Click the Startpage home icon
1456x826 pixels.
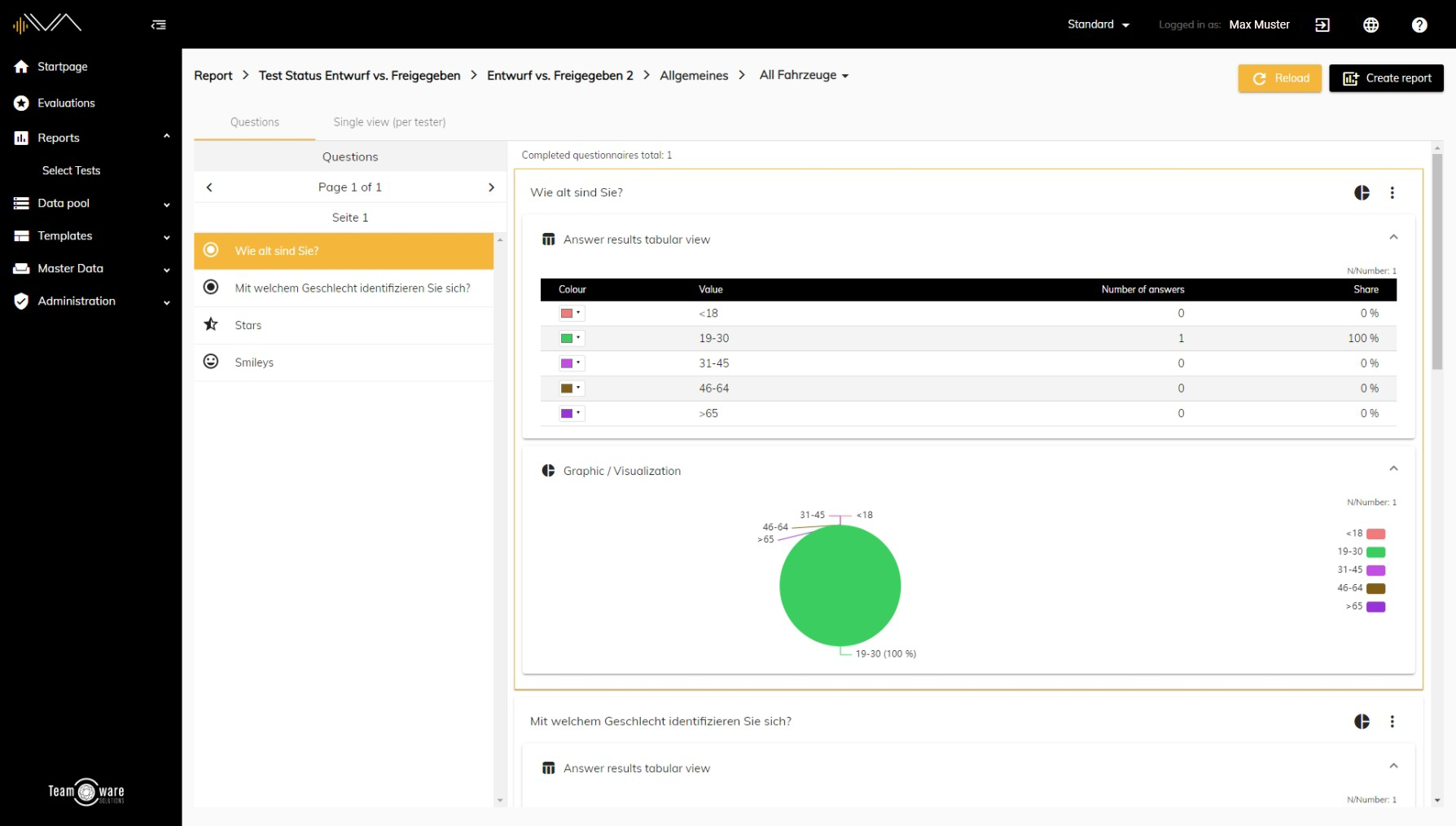(x=21, y=67)
